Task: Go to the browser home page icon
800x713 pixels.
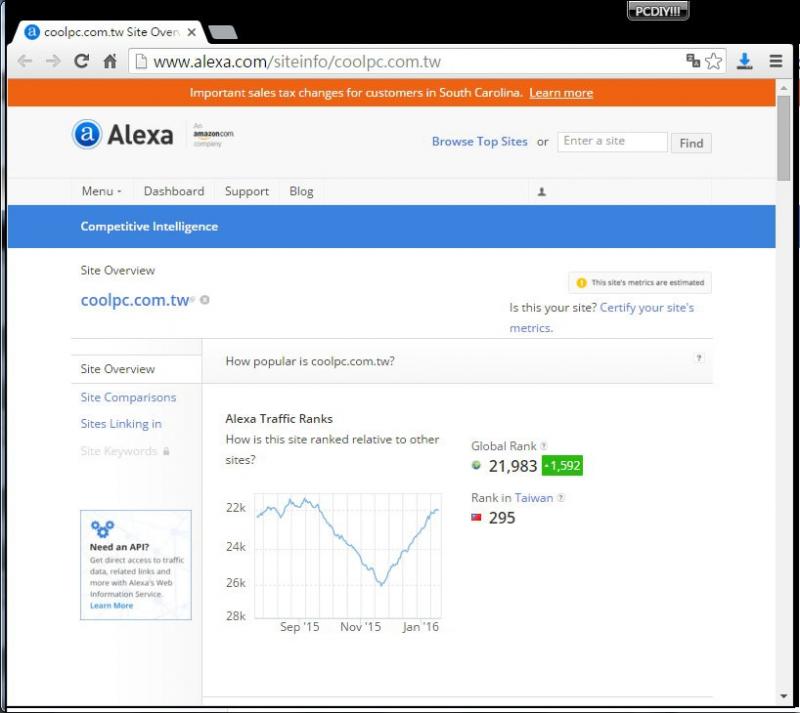Action: [110, 61]
